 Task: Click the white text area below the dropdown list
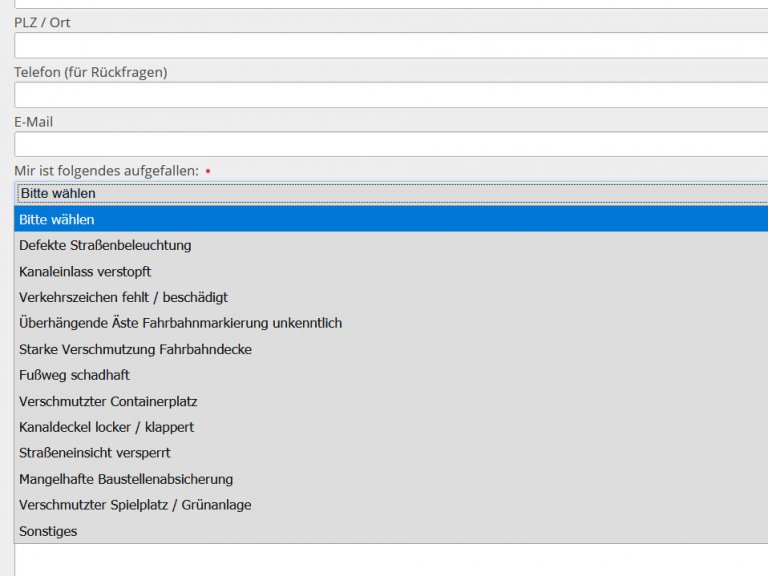point(390,560)
